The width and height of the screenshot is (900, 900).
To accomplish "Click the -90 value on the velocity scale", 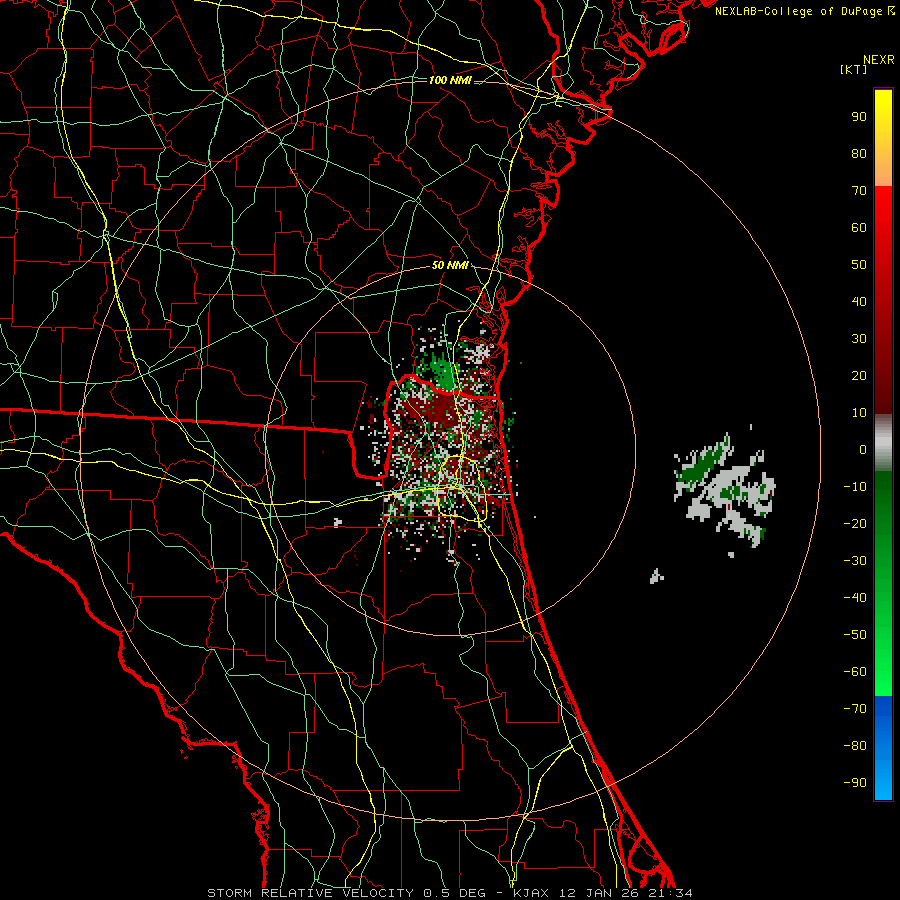I will pyautogui.click(x=855, y=783).
